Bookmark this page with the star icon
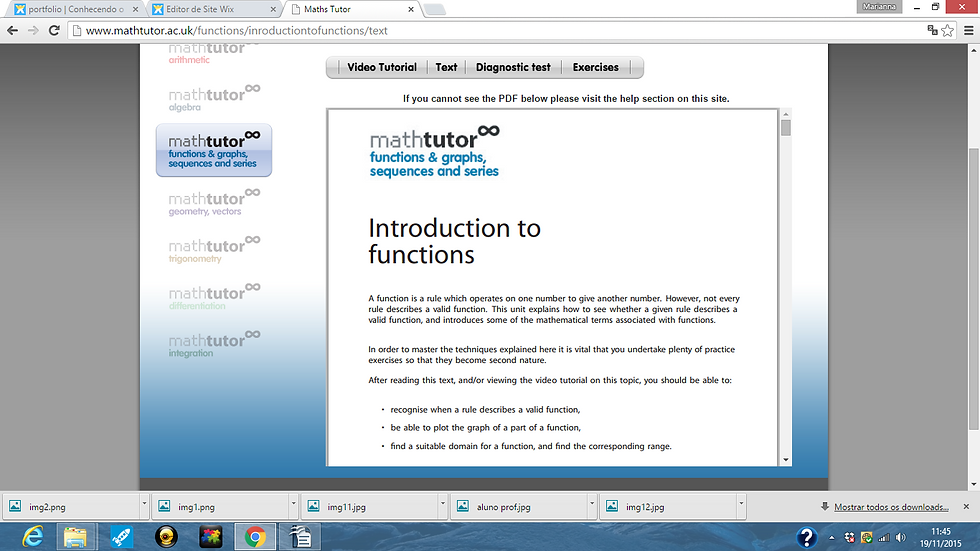Image resolution: width=980 pixels, height=551 pixels. [x=948, y=30]
